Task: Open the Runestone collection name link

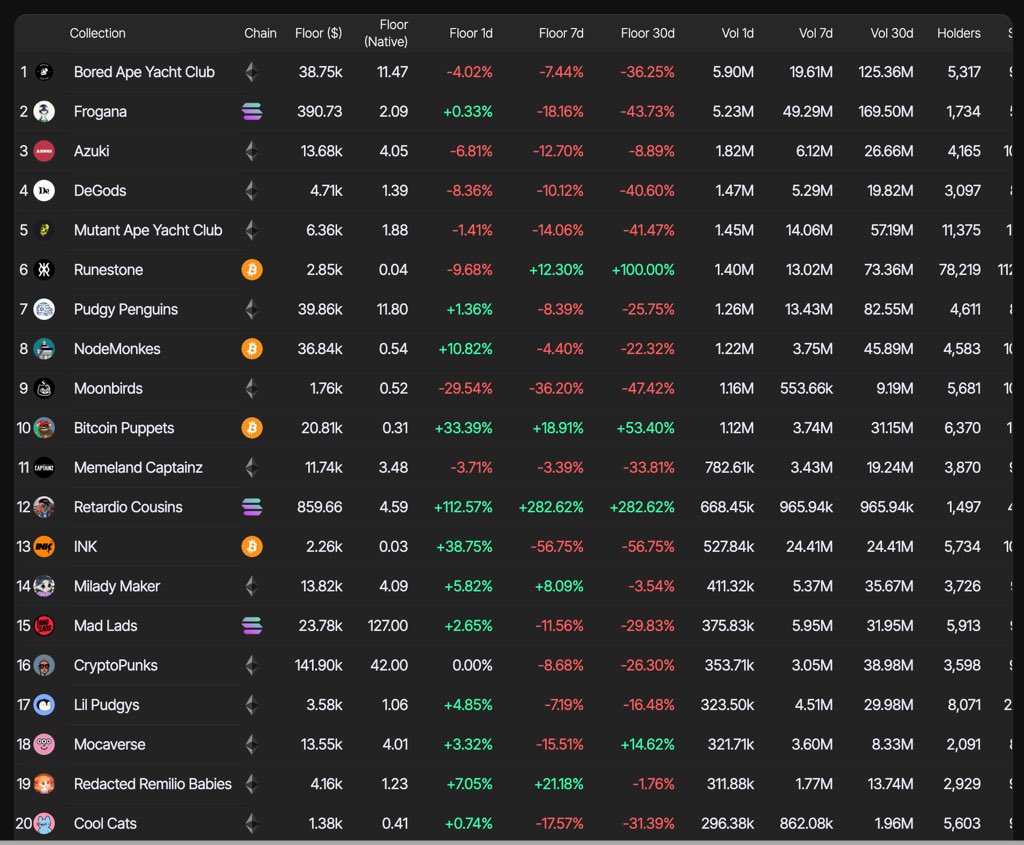Action: (108, 270)
